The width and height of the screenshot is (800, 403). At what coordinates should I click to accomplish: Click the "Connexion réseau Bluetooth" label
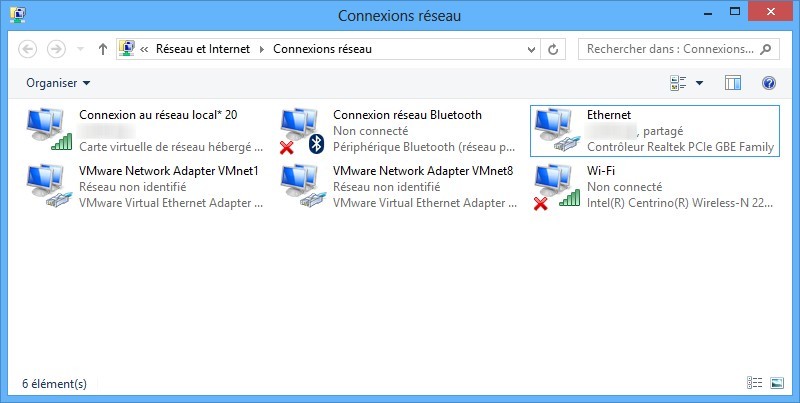pos(407,115)
